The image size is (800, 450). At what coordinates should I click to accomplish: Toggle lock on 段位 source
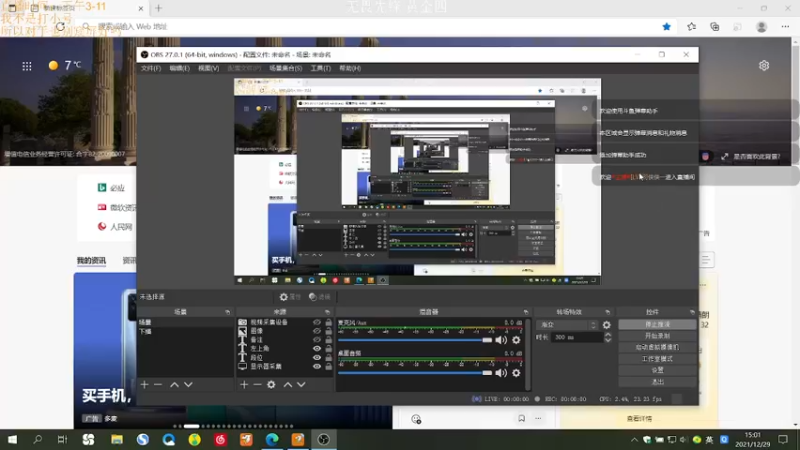point(329,358)
